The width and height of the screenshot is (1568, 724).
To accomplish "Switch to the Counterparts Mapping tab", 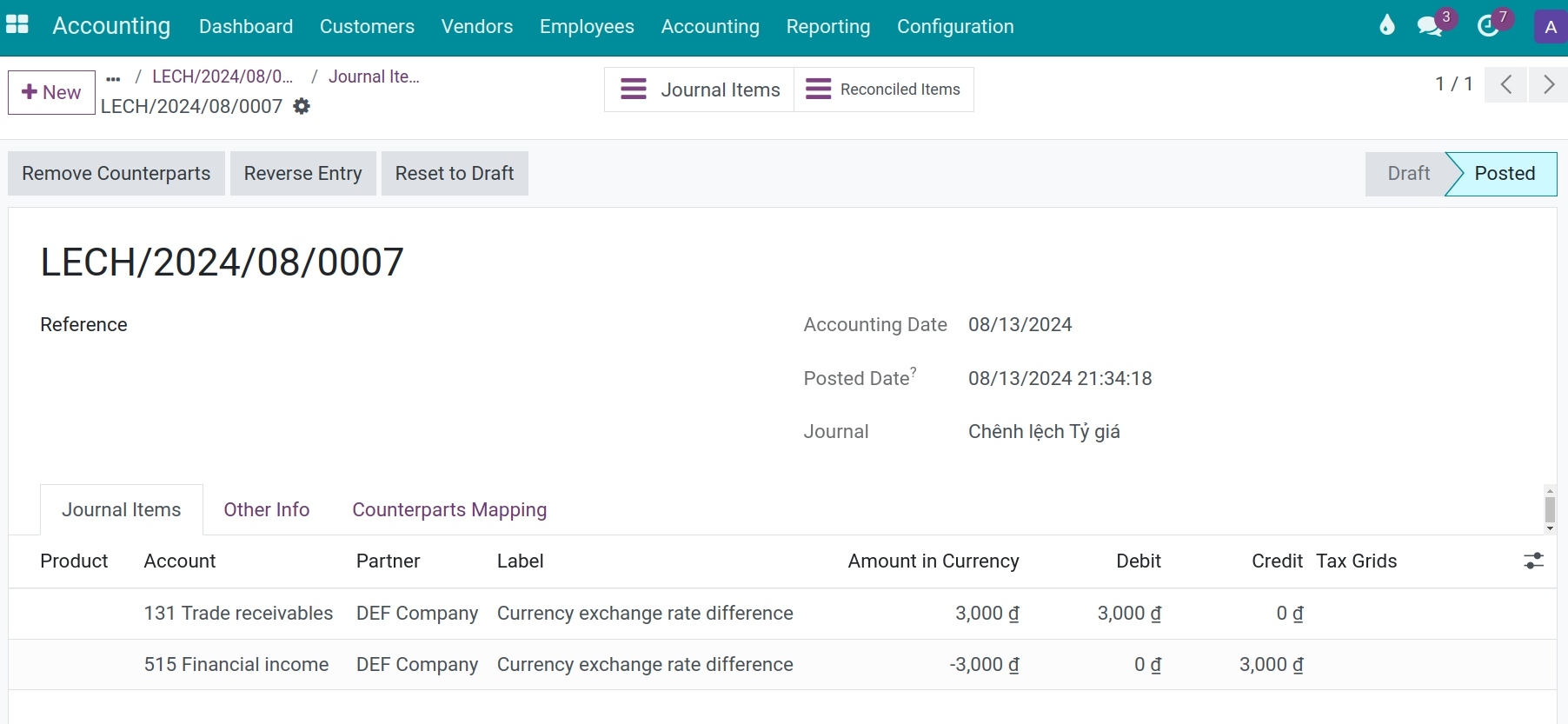I will pos(449,510).
